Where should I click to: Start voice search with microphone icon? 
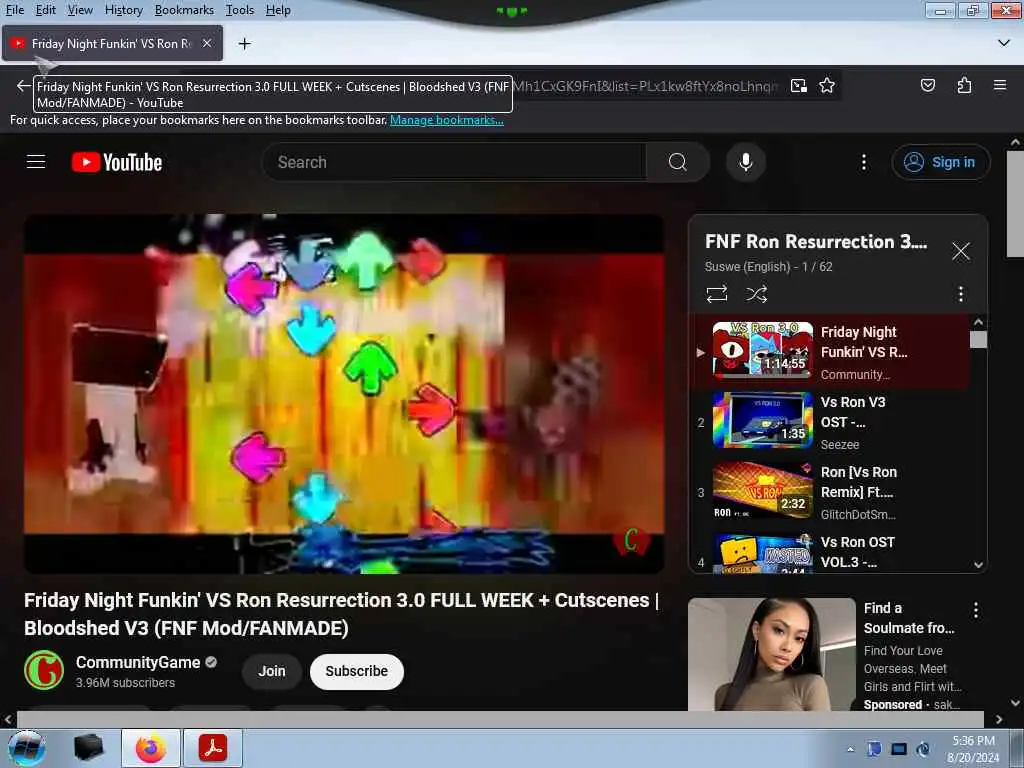pyautogui.click(x=745, y=162)
